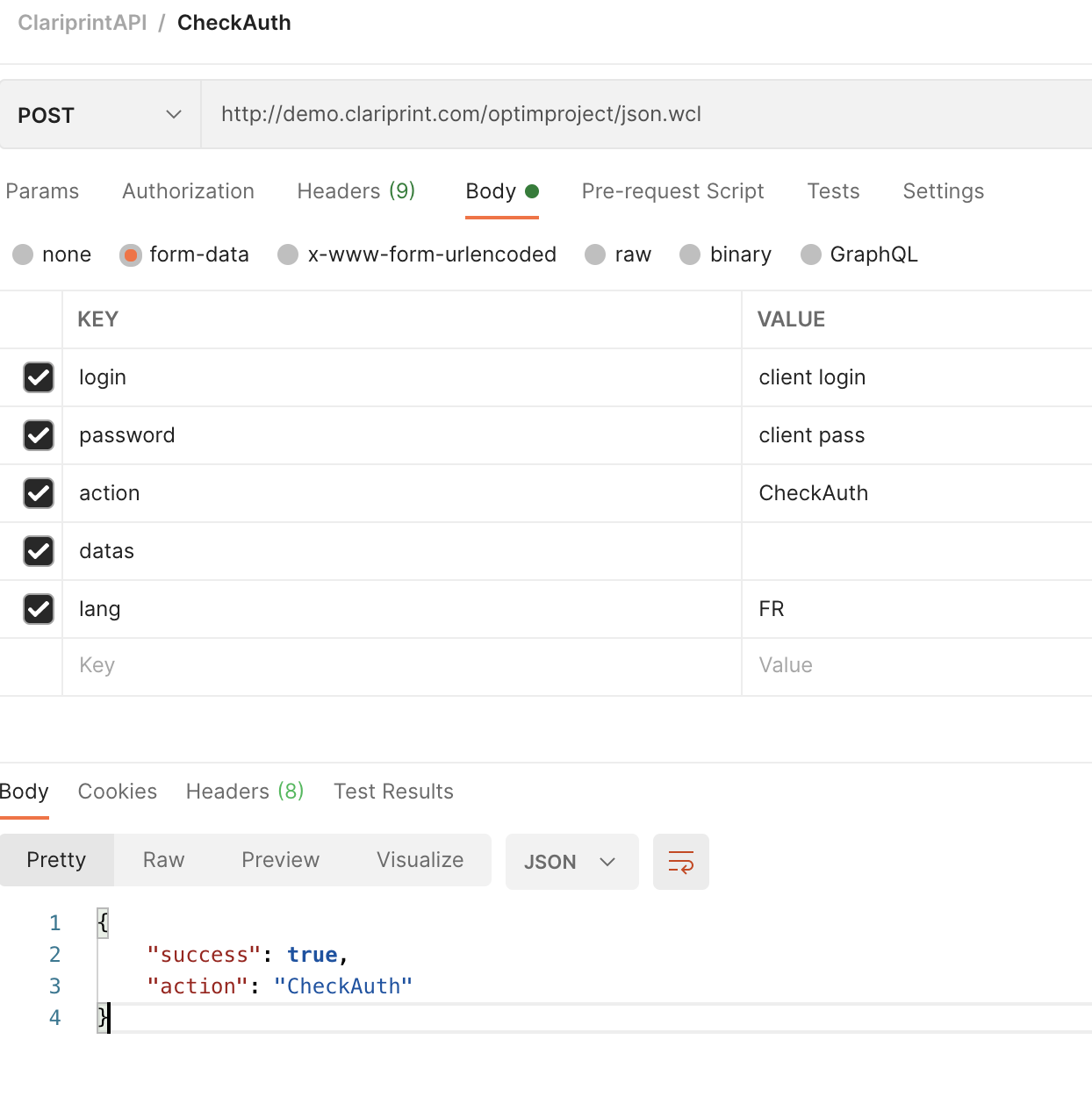Choose x-www-form-urlencoded body option
This screenshot has height=1111, width=1092.
pyautogui.click(x=288, y=254)
